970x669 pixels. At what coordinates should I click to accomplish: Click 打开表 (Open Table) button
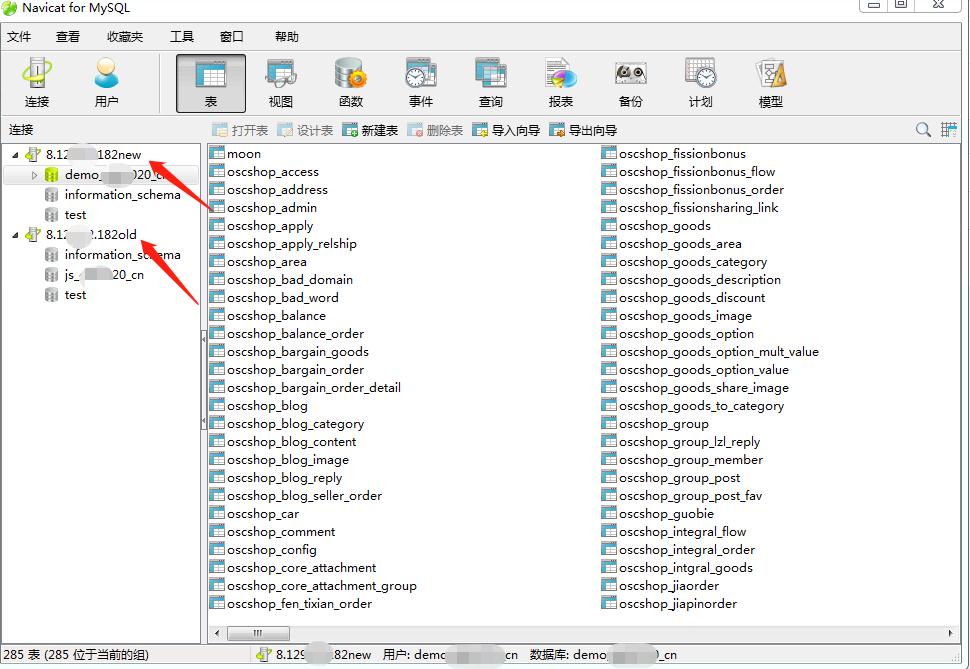point(240,130)
